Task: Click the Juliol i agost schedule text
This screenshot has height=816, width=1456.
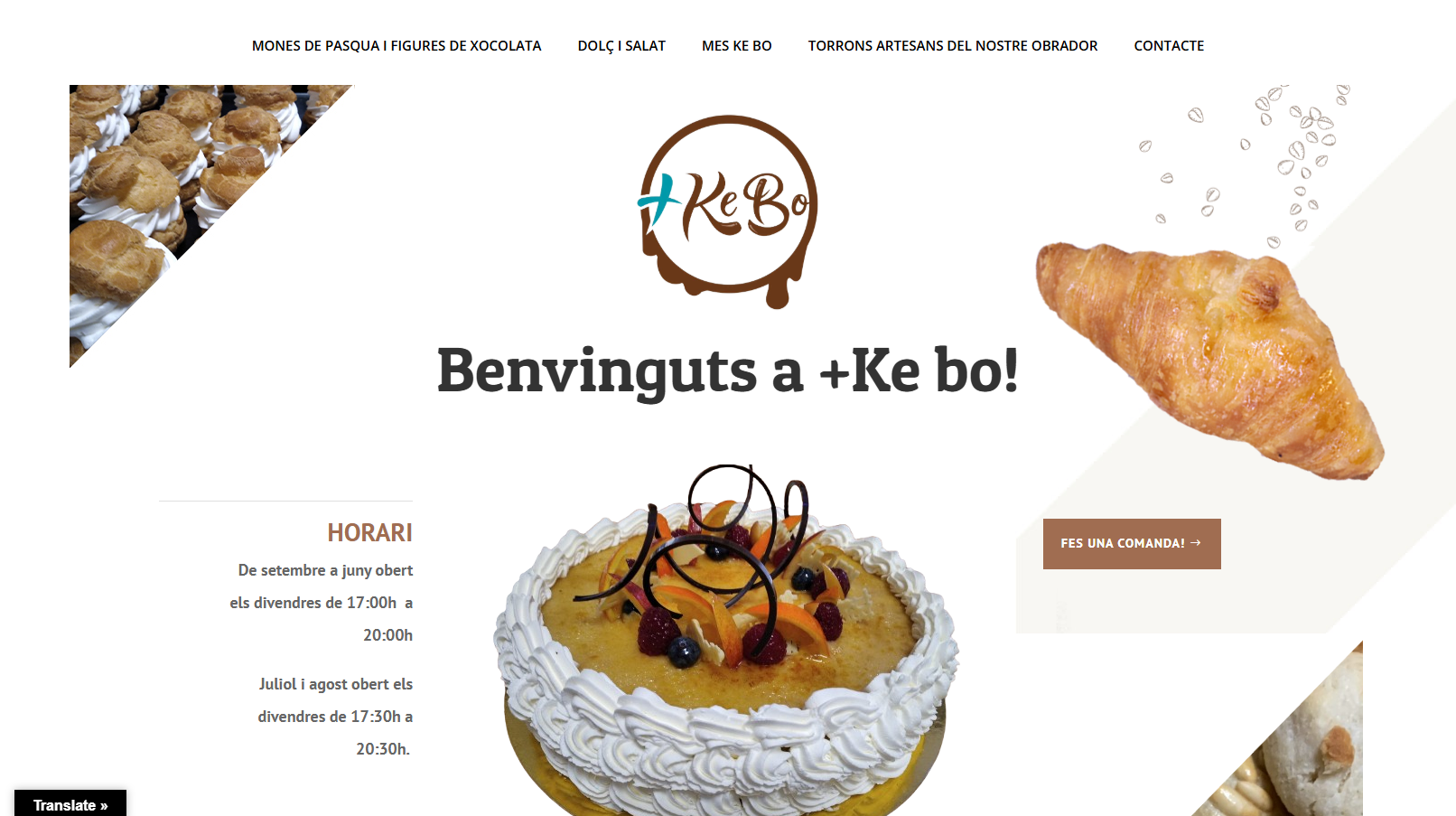Action: 335,717
